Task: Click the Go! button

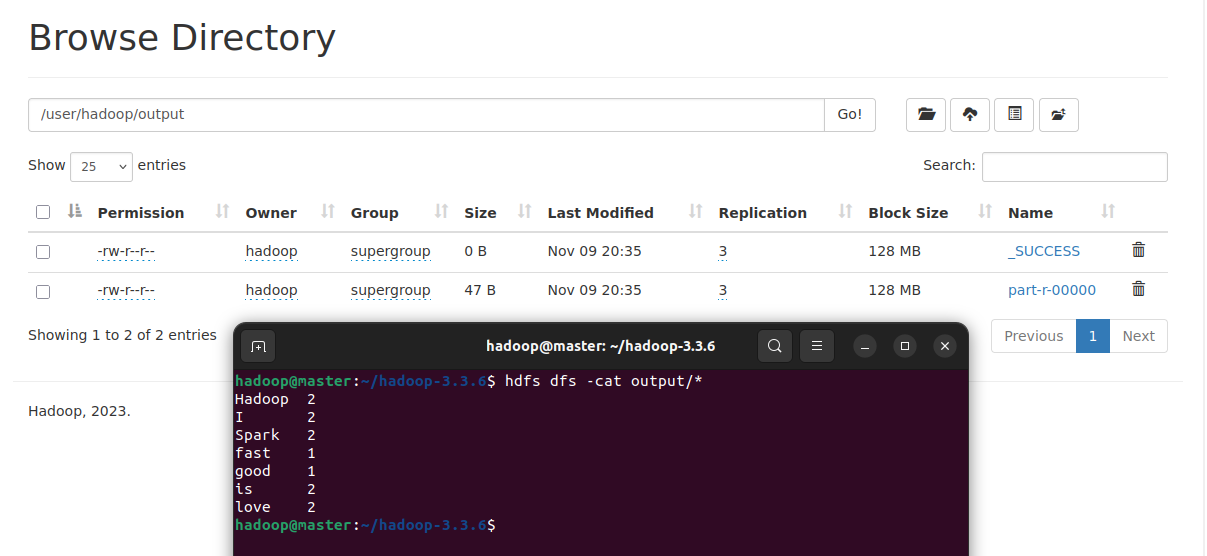Action: coord(850,115)
